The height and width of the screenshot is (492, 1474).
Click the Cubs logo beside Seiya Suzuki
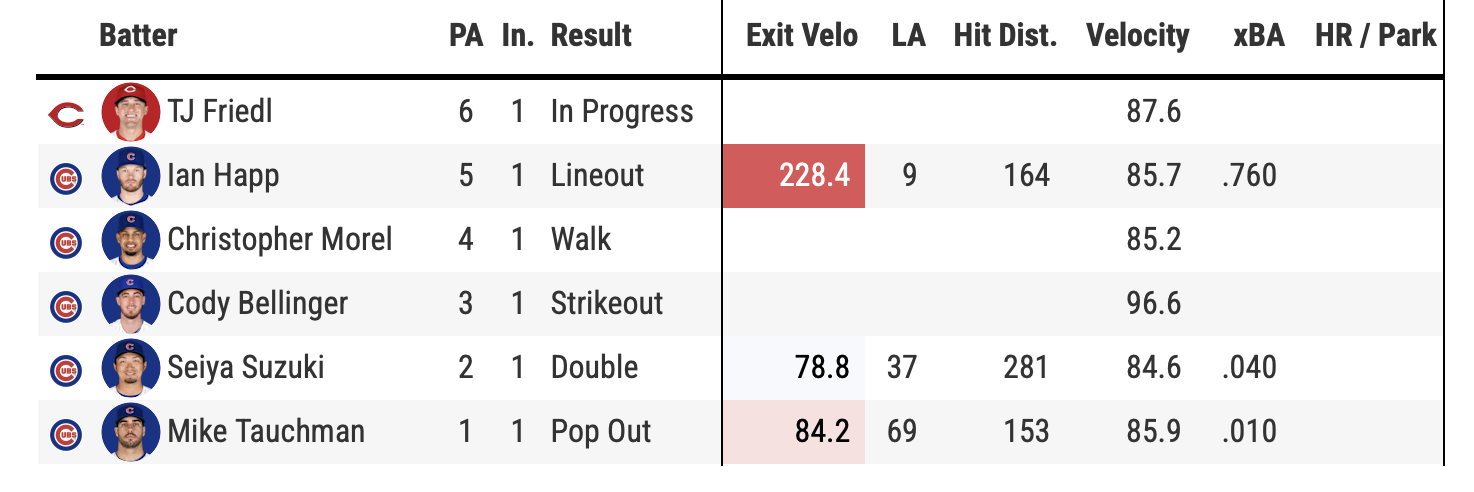click(66, 369)
